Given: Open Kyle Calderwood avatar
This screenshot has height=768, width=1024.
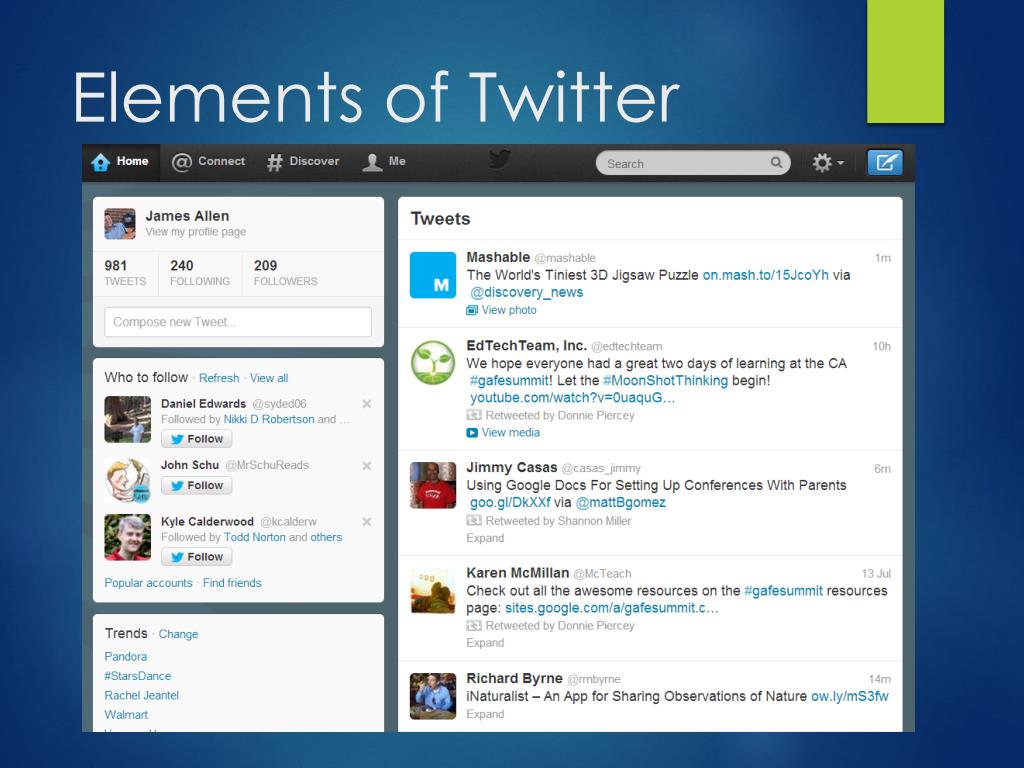Looking at the screenshot, I should pyautogui.click(x=127, y=537).
